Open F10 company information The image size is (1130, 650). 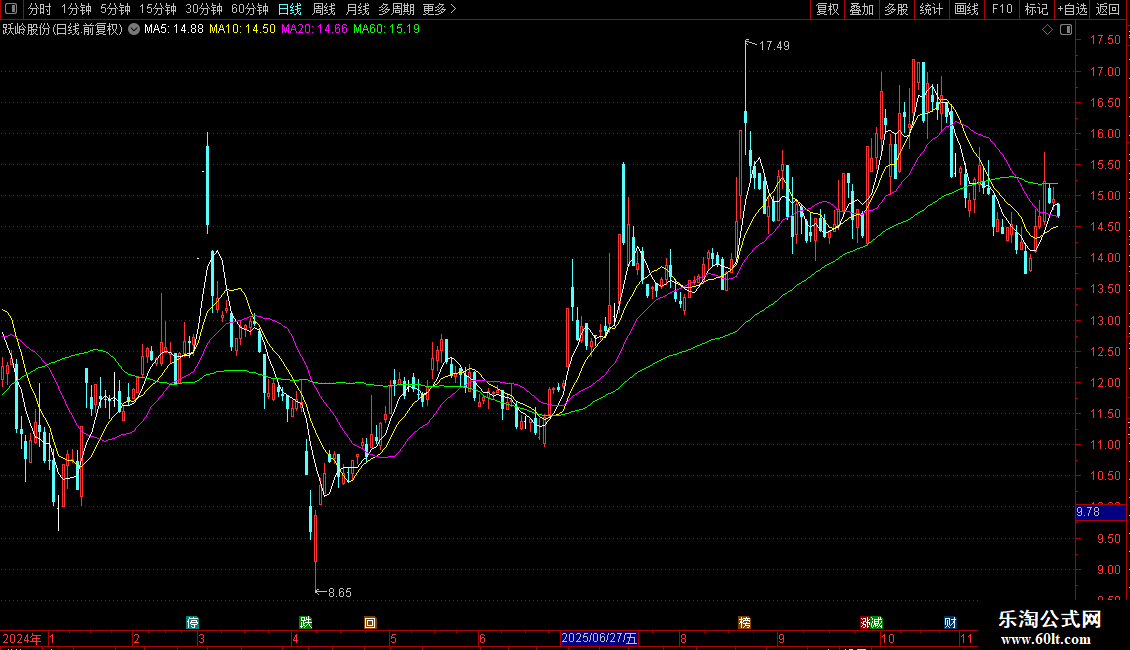(1002, 9)
